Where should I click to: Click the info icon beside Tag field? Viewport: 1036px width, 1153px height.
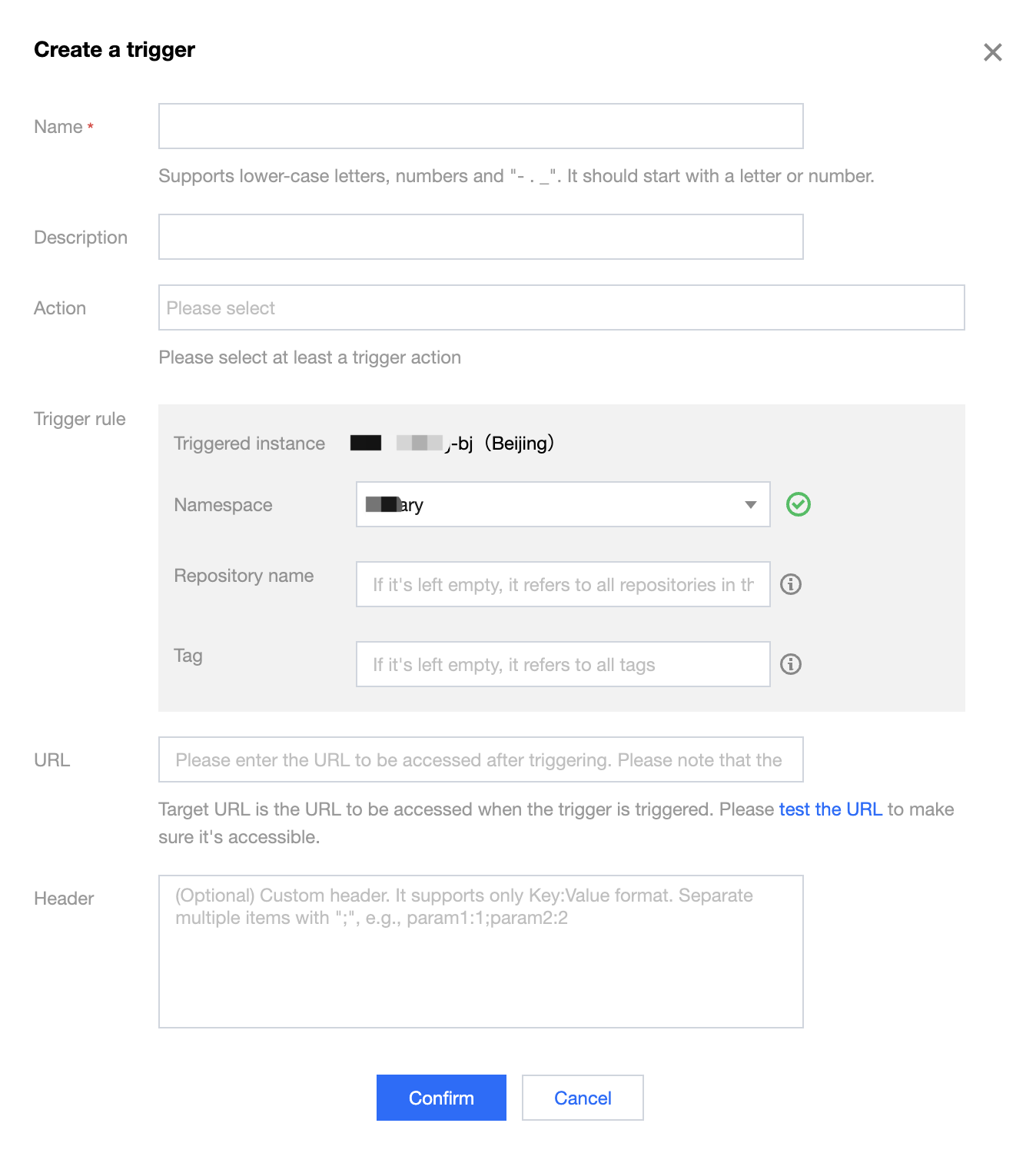(790, 664)
